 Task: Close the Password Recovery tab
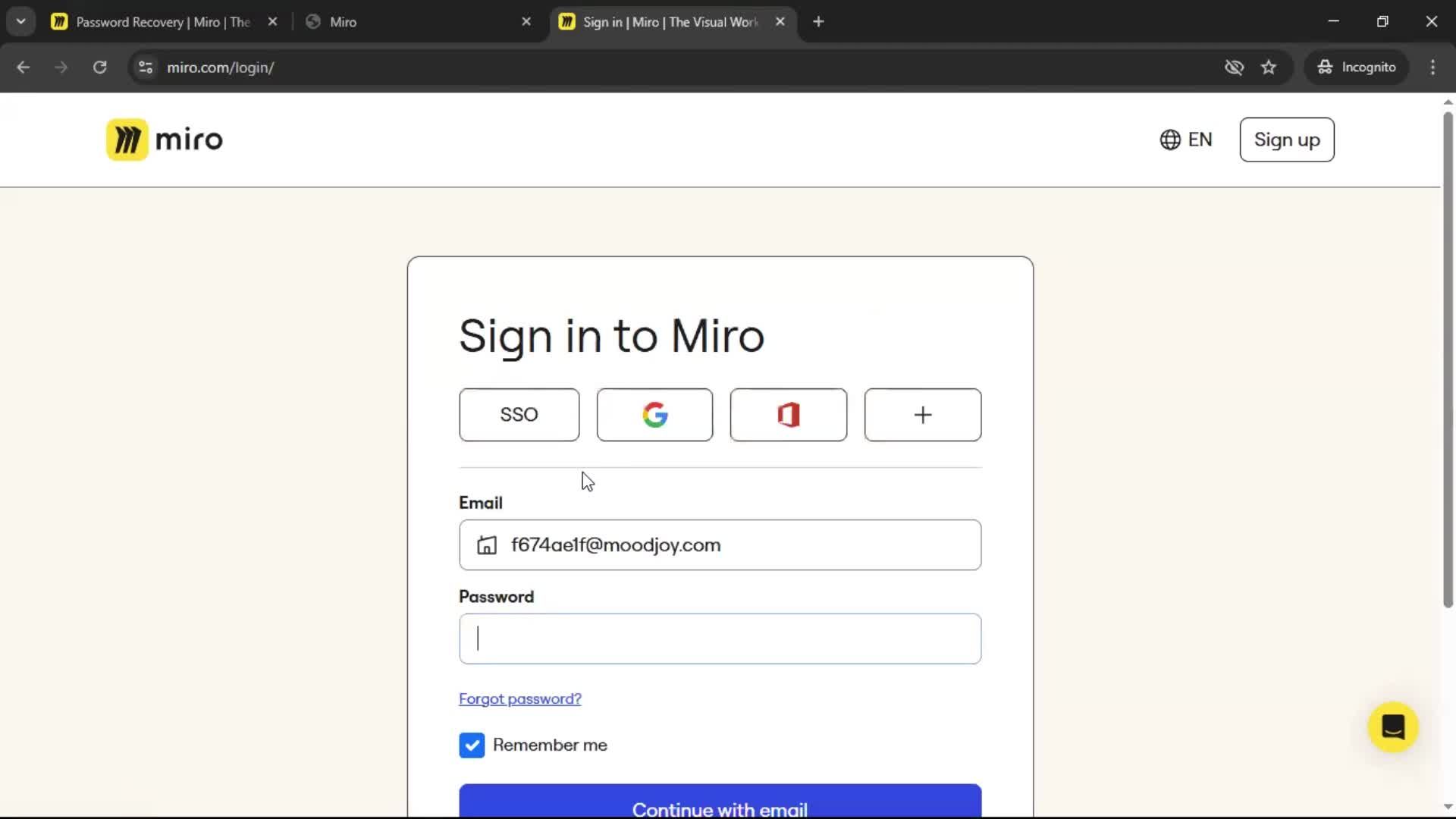pos(273,22)
